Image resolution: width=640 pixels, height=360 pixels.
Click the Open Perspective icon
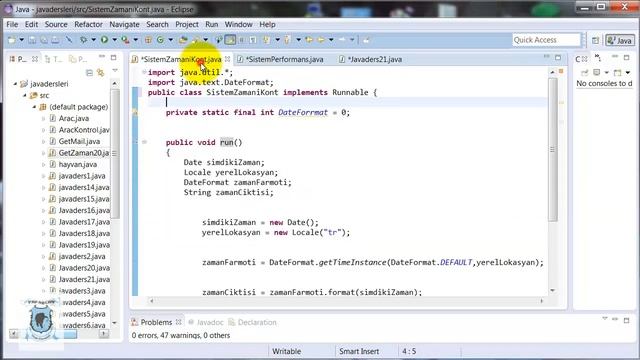point(596,40)
